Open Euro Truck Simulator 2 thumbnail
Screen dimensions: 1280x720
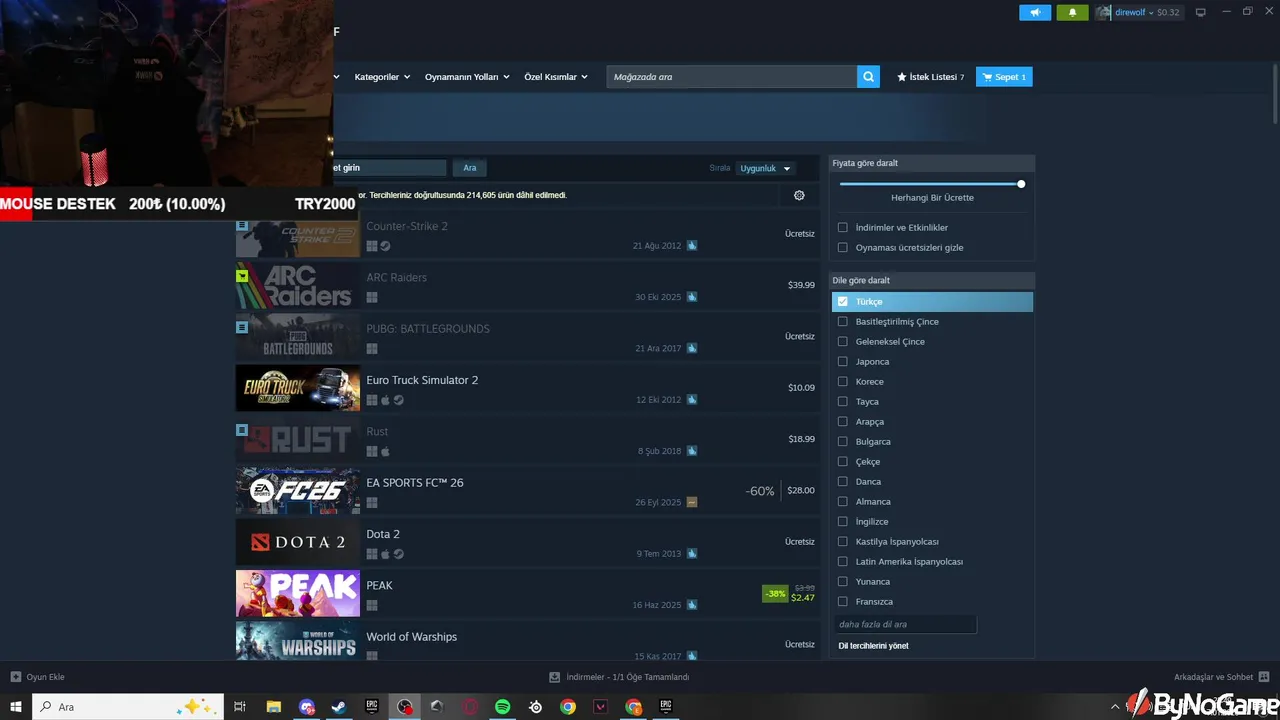pyautogui.click(x=298, y=388)
